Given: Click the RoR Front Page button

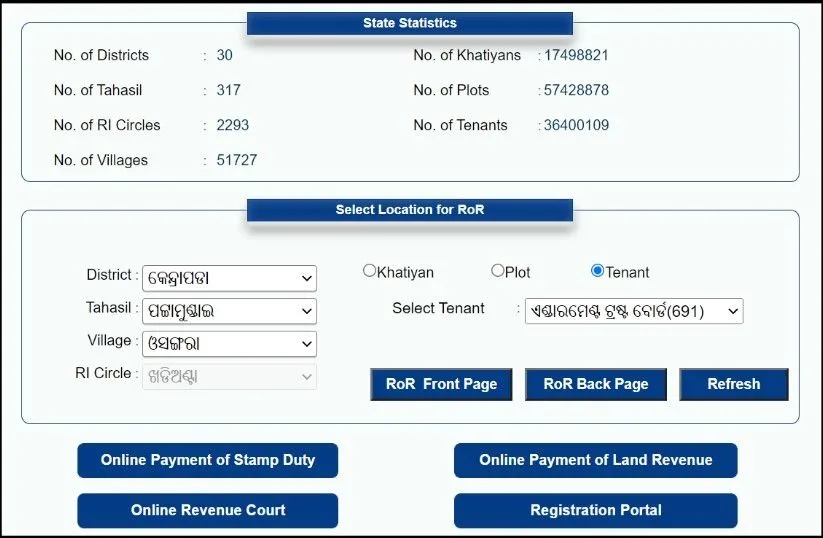Looking at the screenshot, I should (x=441, y=384).
